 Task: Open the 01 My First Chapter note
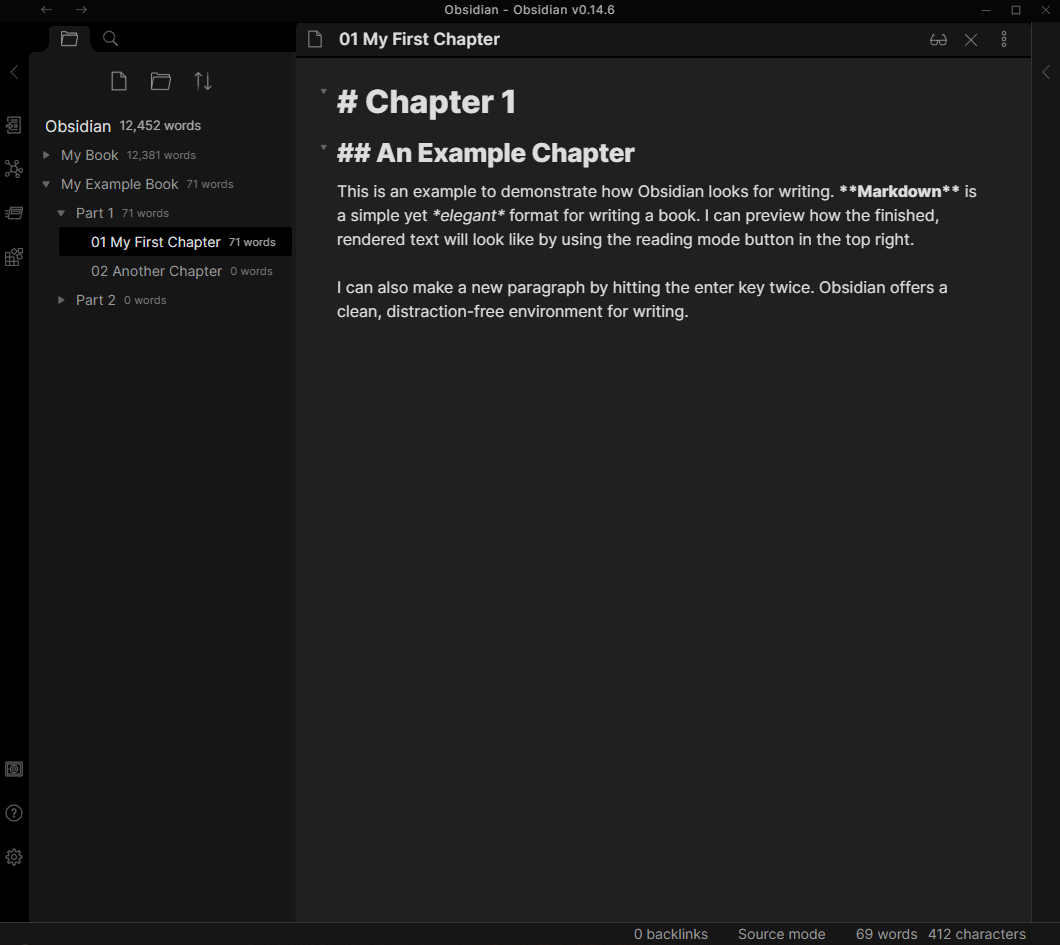(x=175, y=242)
